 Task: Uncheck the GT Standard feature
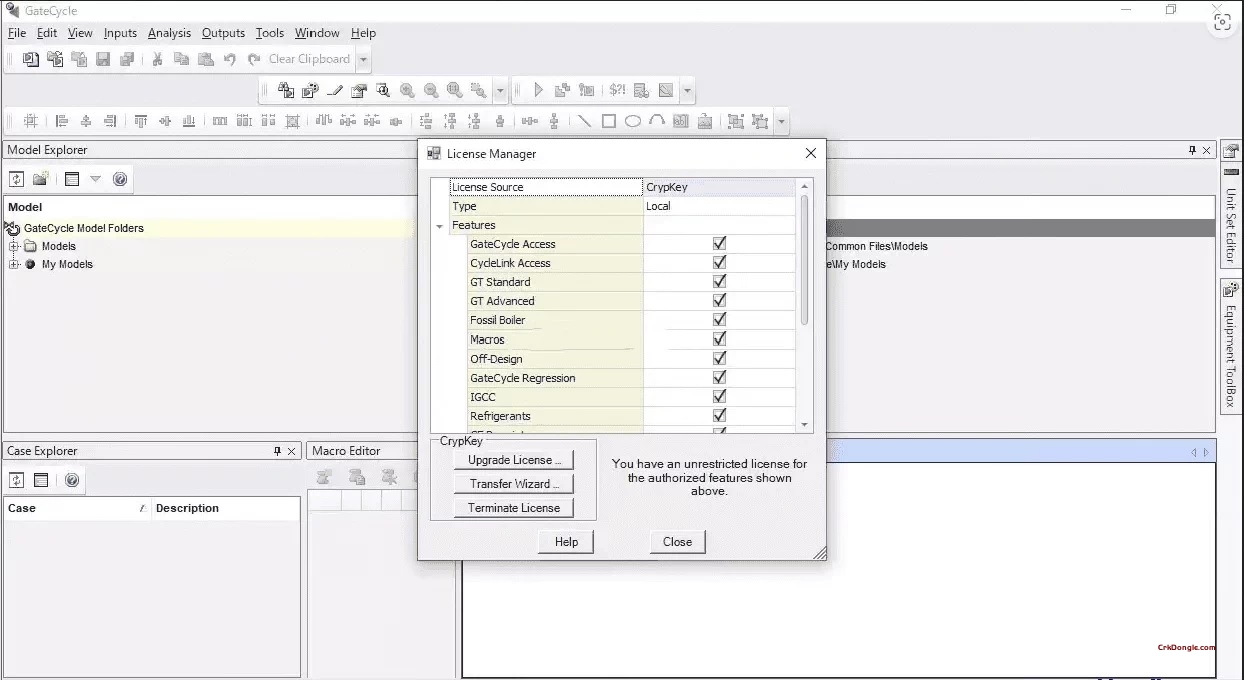[717, 281]
